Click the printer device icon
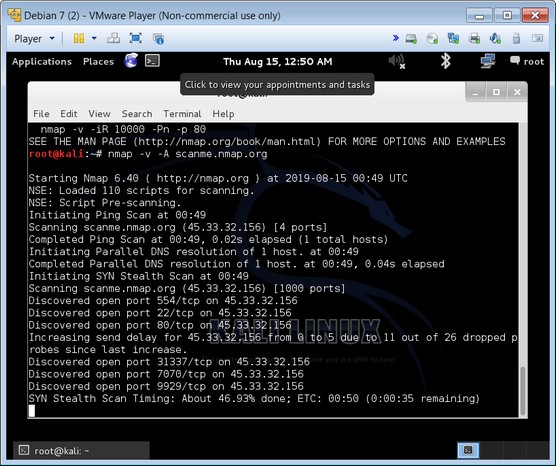Viewport: 556px width, 466px height. coord(474,38)
